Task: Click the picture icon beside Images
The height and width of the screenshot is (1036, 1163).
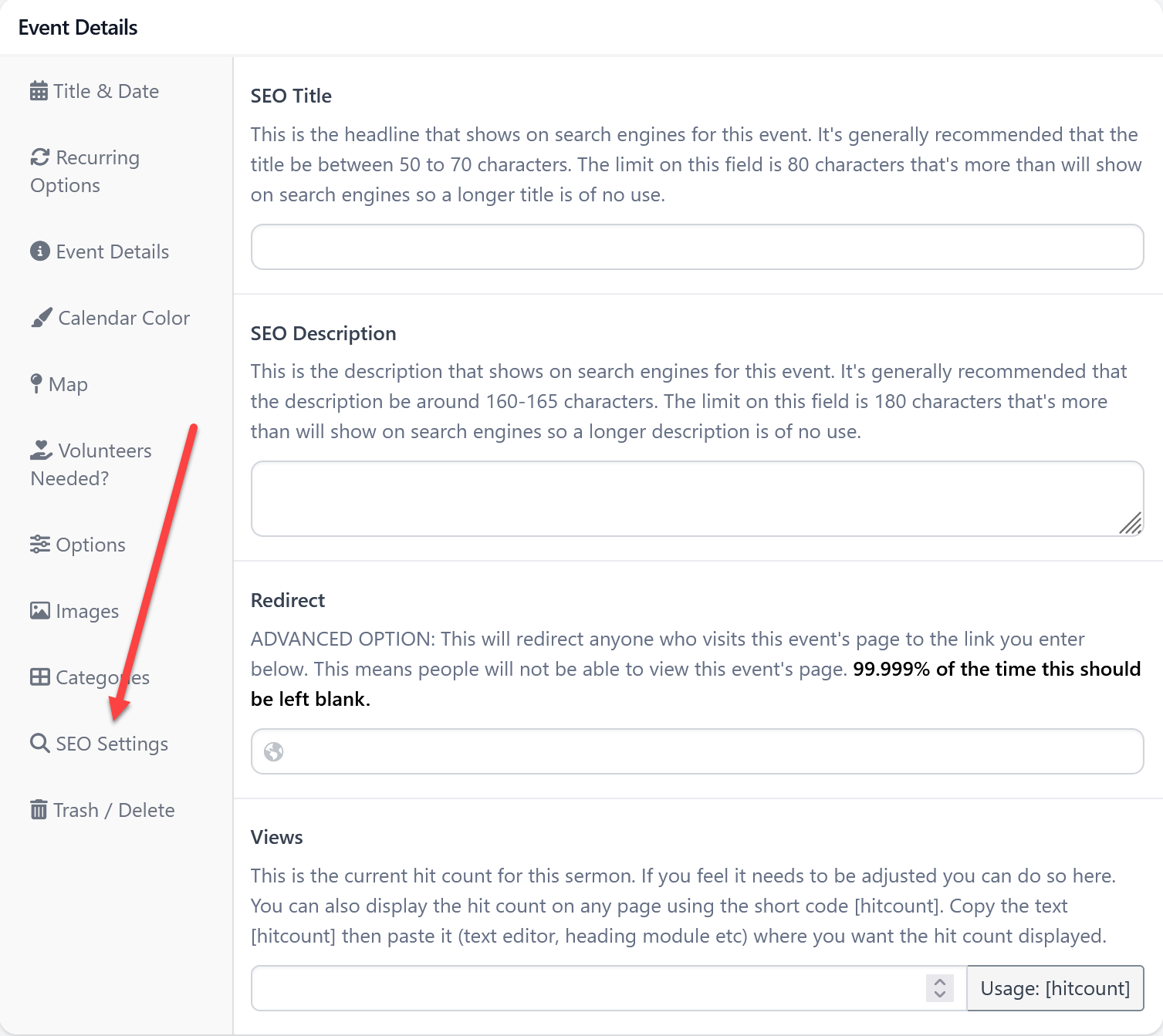Action: click(40, 611)
